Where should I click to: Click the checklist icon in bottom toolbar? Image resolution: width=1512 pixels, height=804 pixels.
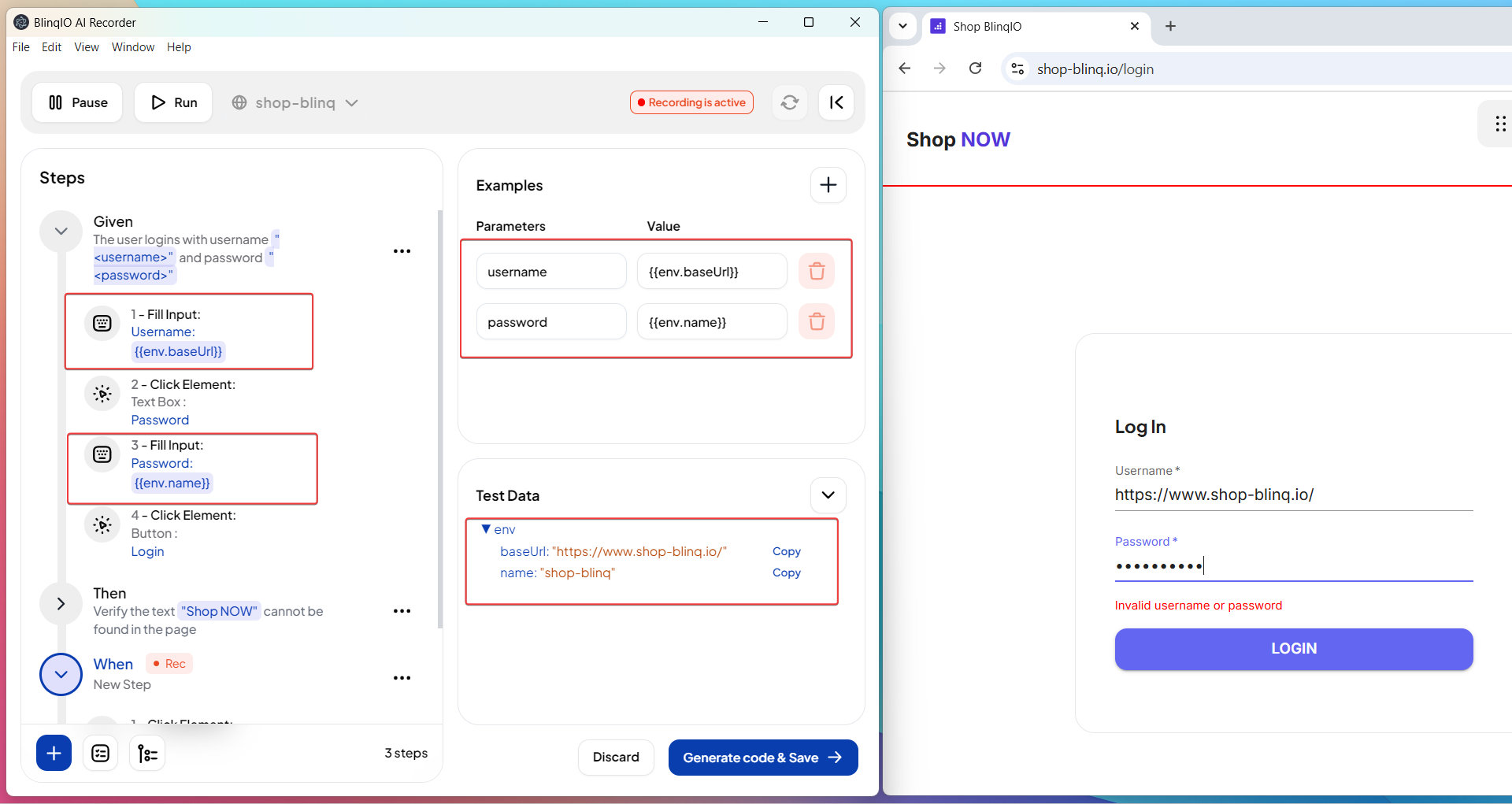pos(101,754)
